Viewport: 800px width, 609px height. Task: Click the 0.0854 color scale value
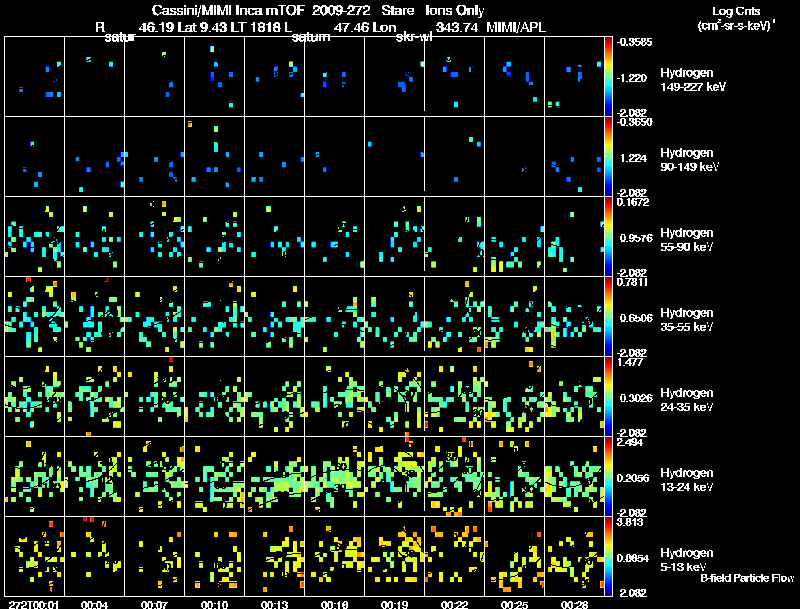(x=633, y=558)
